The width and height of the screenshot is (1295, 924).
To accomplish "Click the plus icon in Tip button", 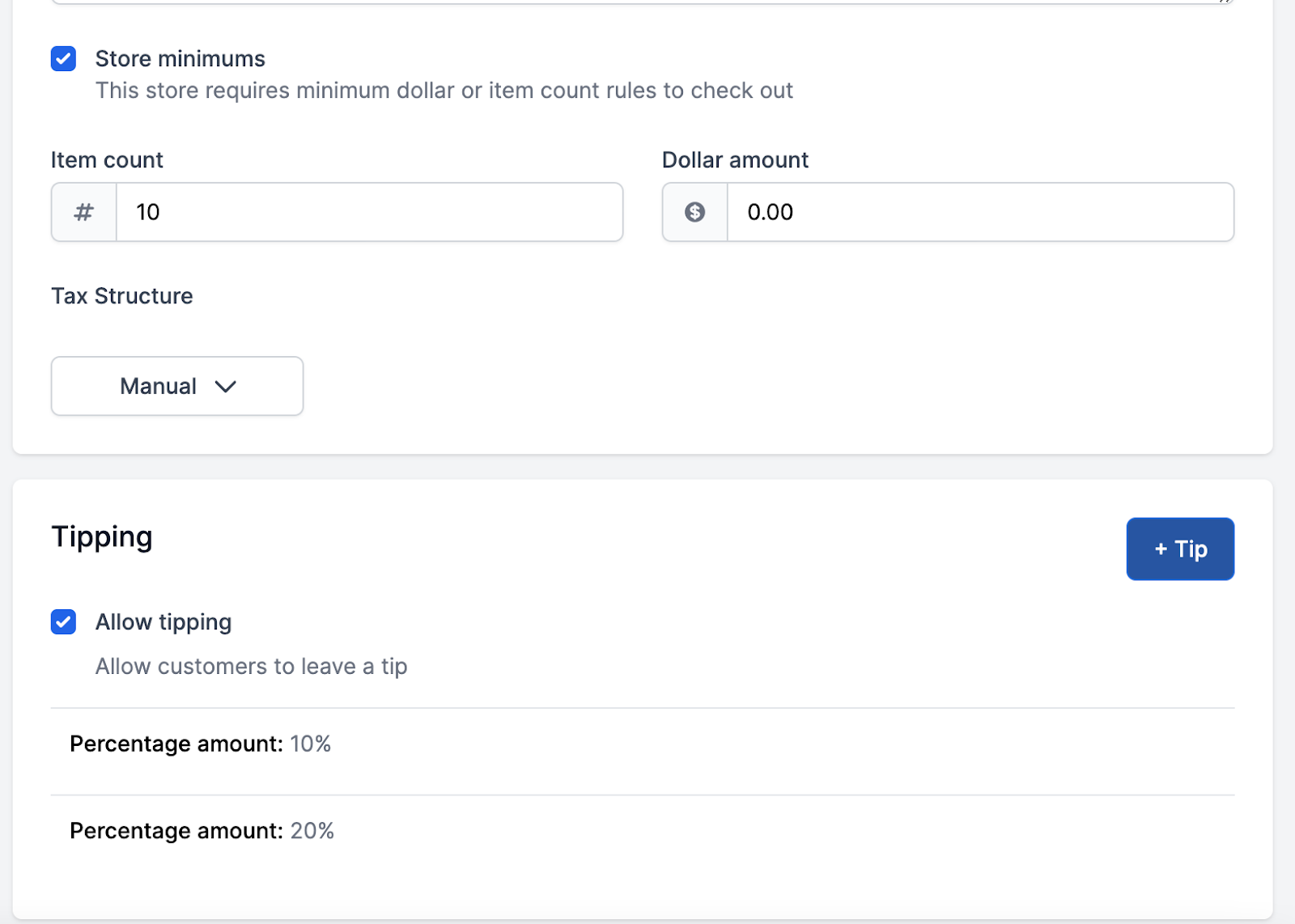I will pos(1161,549).
